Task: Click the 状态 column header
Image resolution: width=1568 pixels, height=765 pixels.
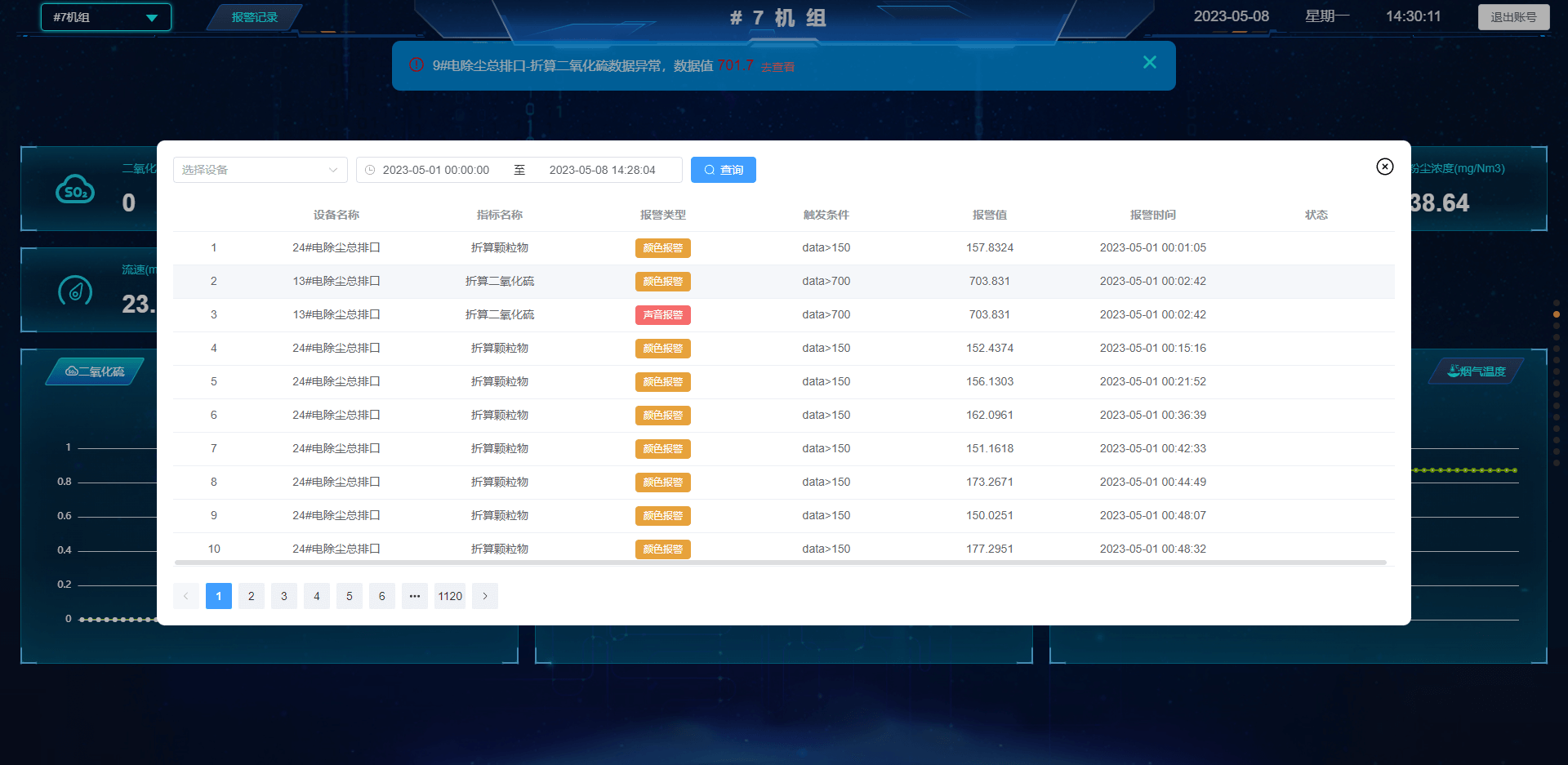Action: 1316,215
